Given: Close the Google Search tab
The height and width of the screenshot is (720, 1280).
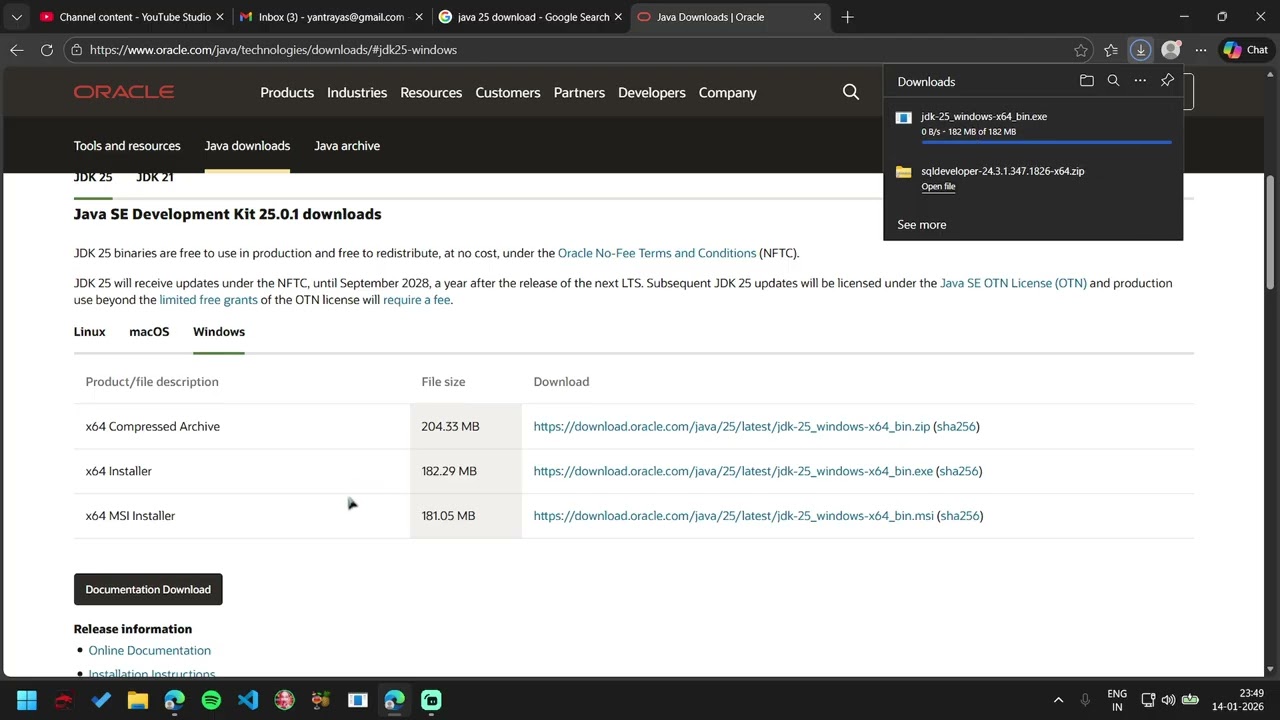Looking at the screenshot, I should click(618, 17).
